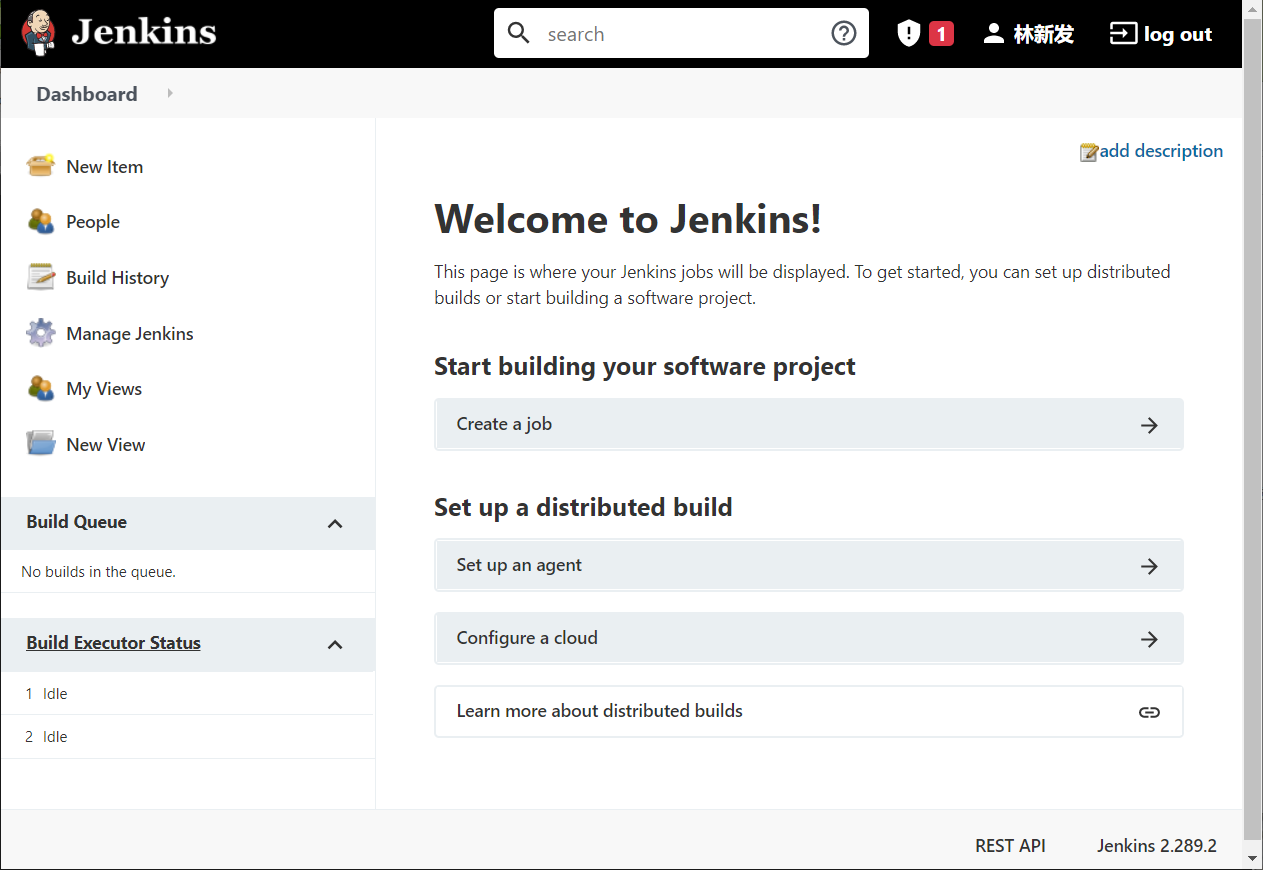
Task: Click the red notification badge showing 1
Action: click(941, 34)
